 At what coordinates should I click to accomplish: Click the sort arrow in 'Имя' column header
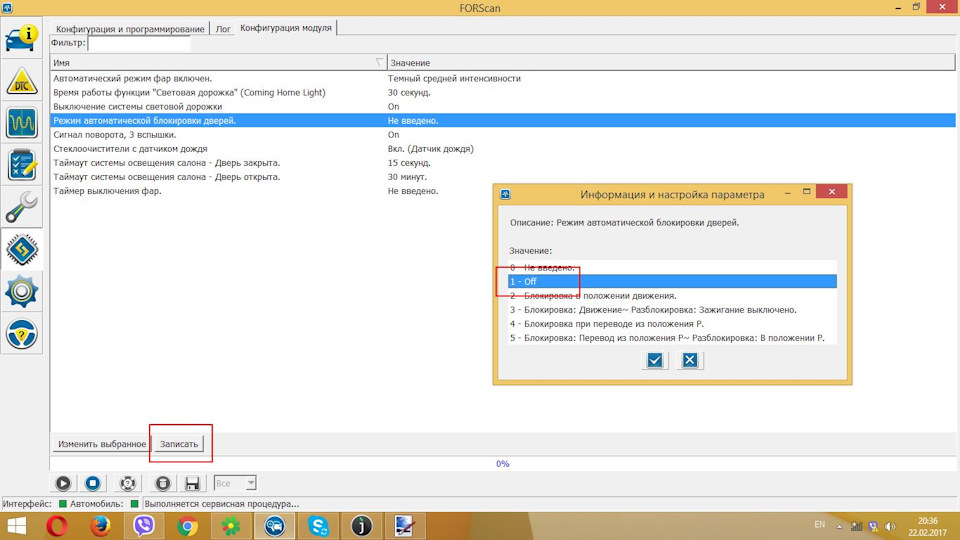380,62
